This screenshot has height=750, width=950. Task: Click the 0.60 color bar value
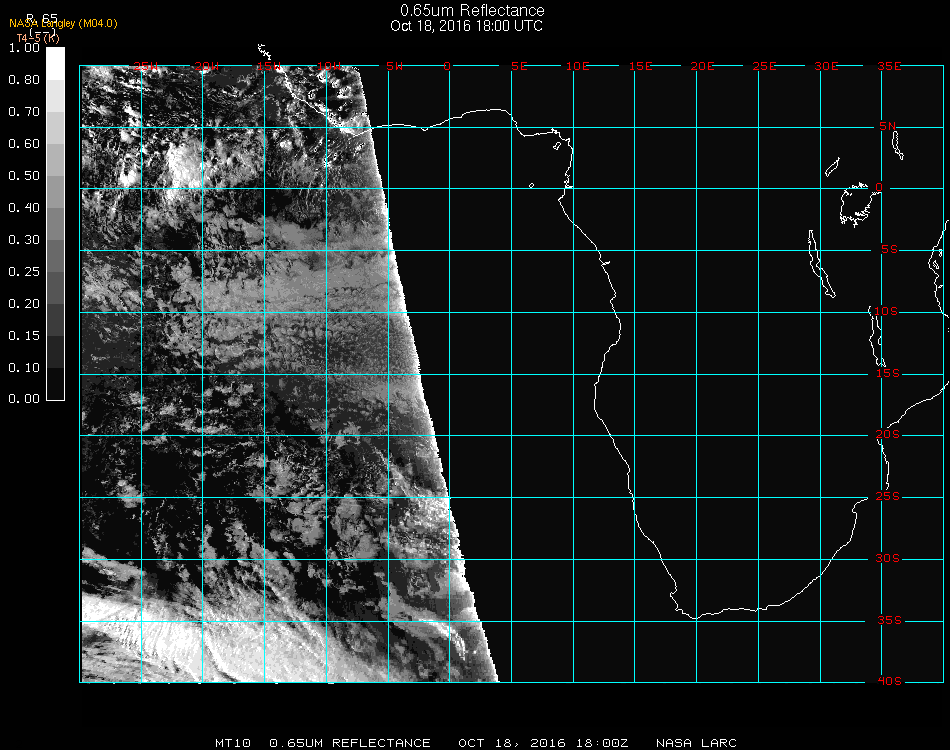pos(24,144)
